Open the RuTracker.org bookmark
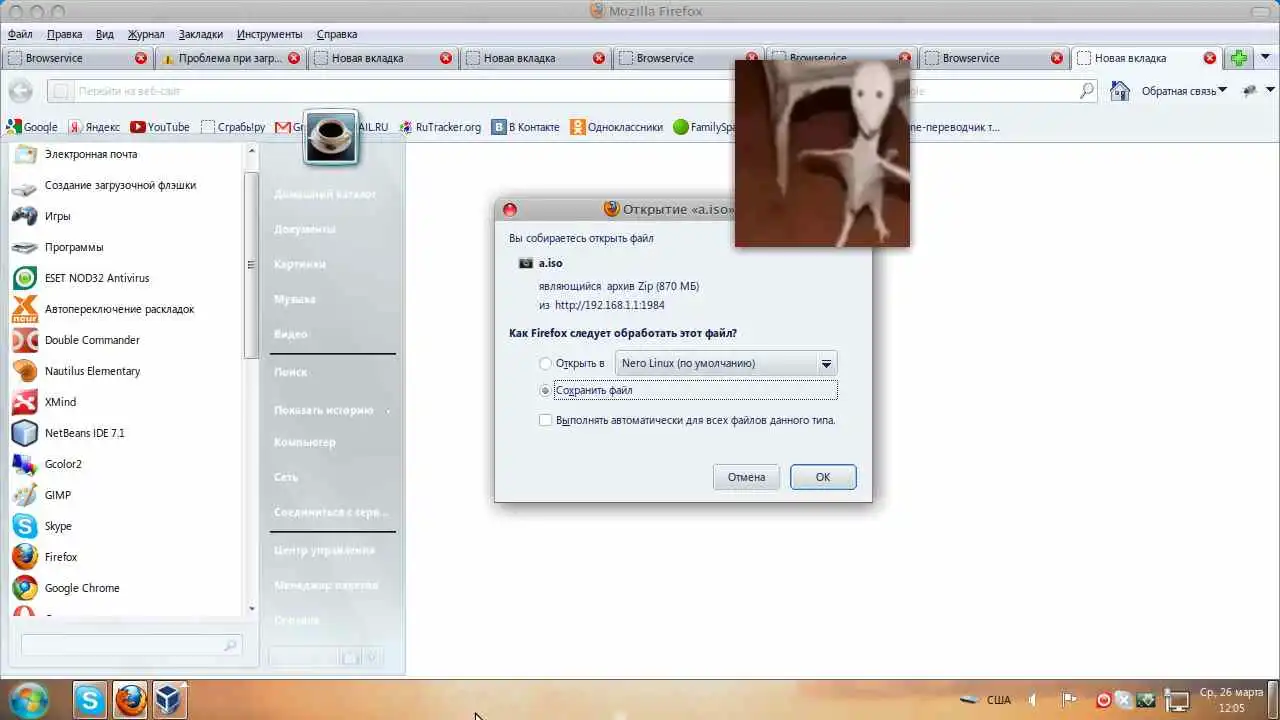 pyautogui.click(x=440, y=127)
